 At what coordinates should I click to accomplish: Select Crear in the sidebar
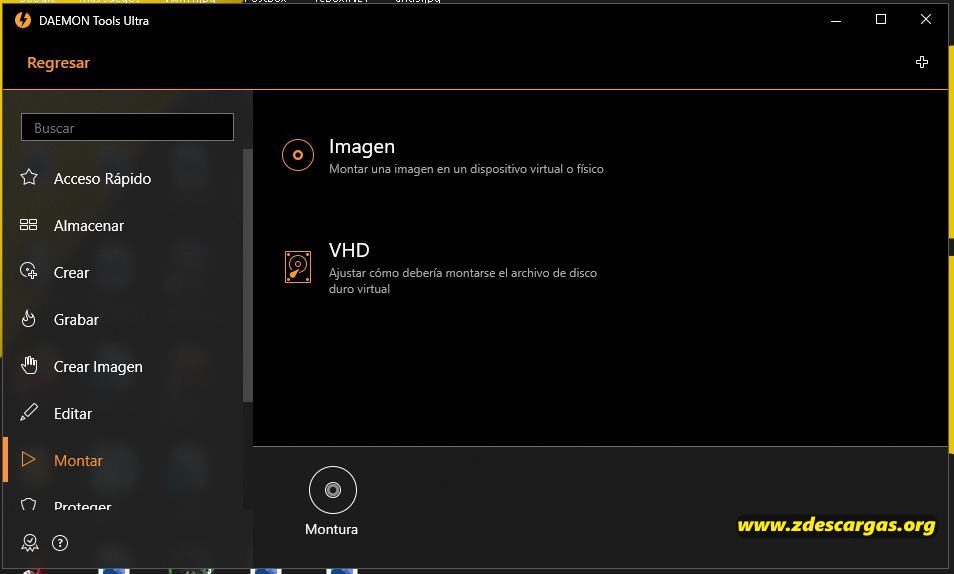tap(71, 272)
